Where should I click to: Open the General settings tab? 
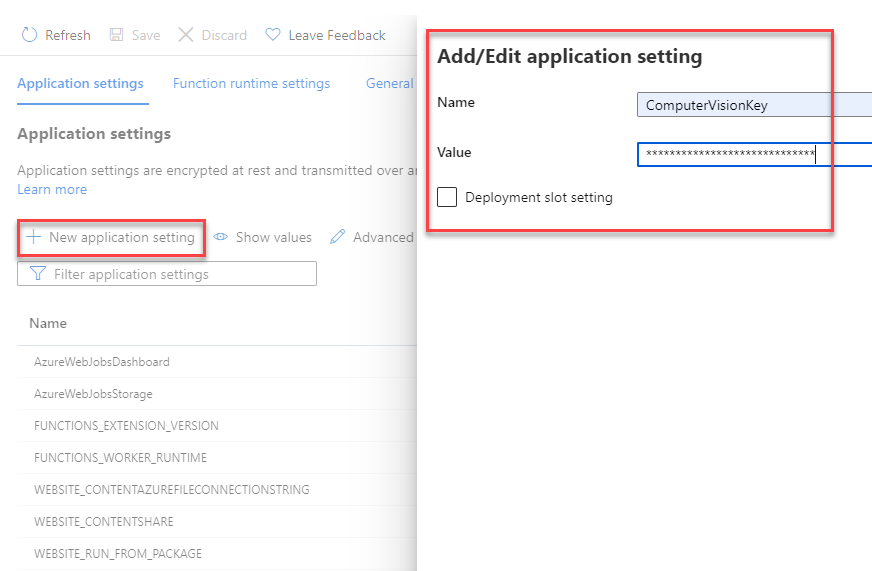click(x=390, y=83)
